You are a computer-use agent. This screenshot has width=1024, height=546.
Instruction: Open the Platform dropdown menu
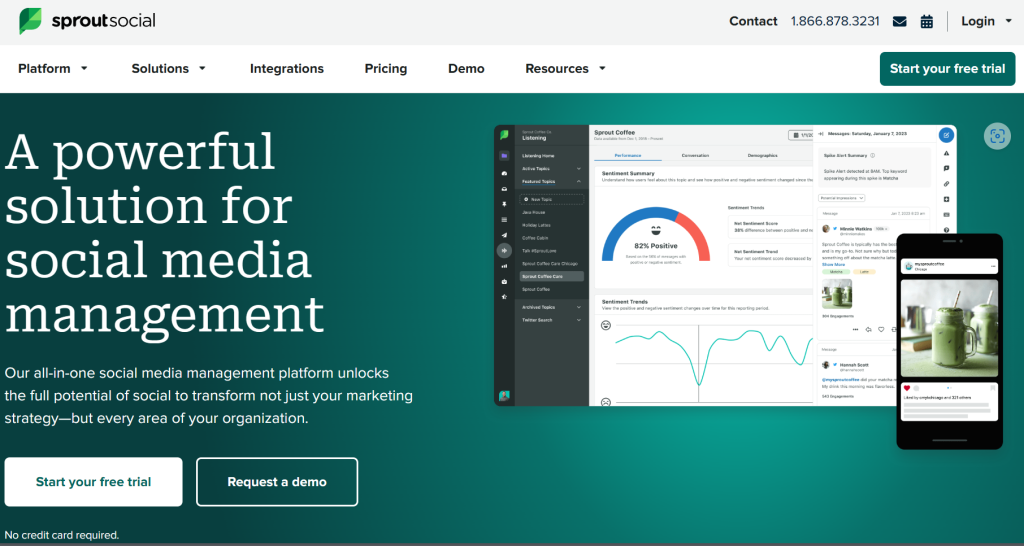[x=53, y=69]
